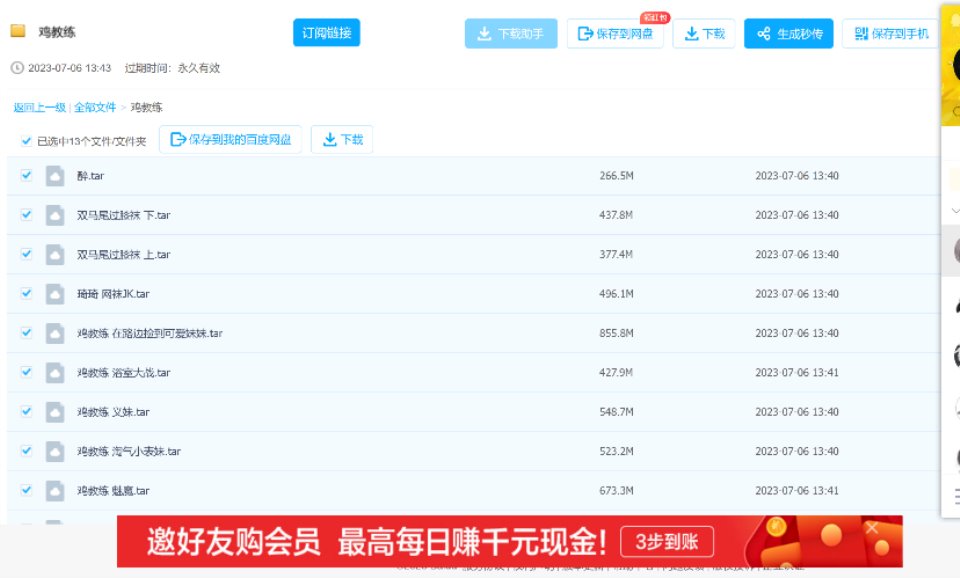Screen dimensions: 960x578
Task: Click the 下载 button beside 保存到我的百度网盘
Action: click(342, 140)
